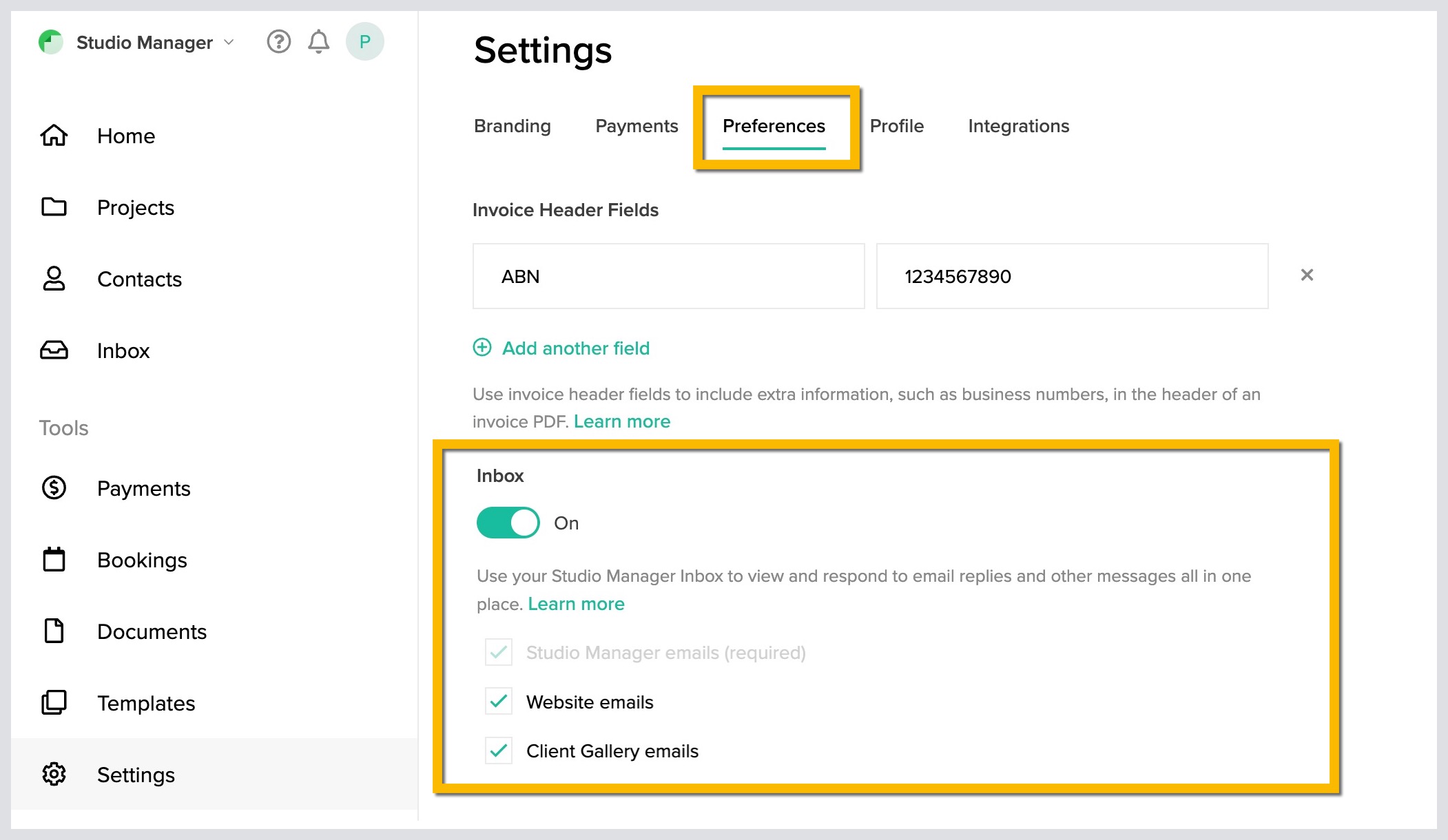Viewport: 1448px width, 840px height.
Task: Open Bookings under Tools
Action: (142, 560)
